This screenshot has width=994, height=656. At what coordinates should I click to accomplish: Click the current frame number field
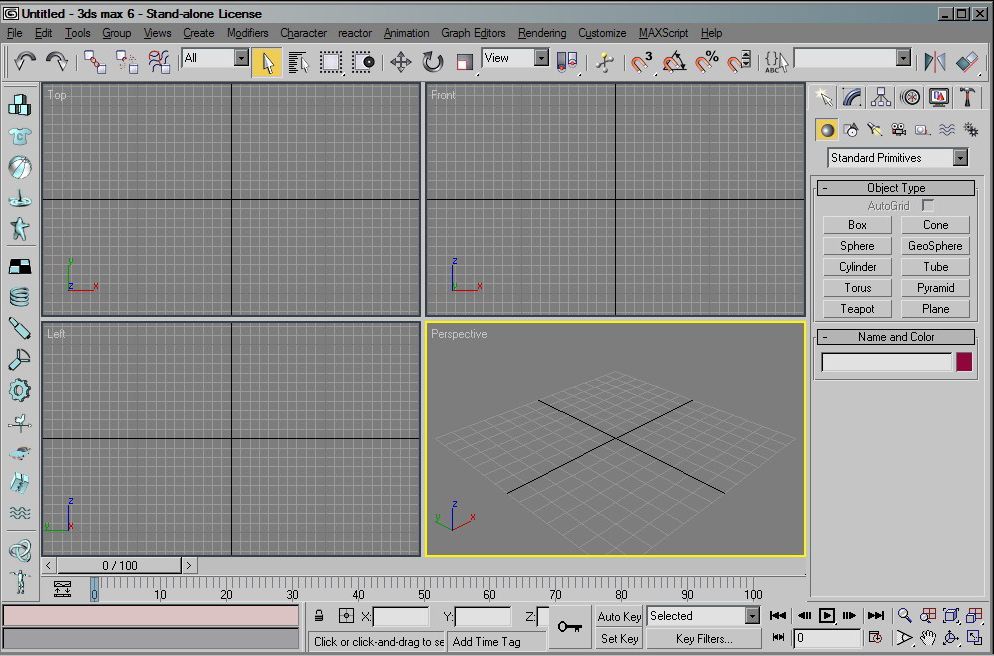(826, 638)
